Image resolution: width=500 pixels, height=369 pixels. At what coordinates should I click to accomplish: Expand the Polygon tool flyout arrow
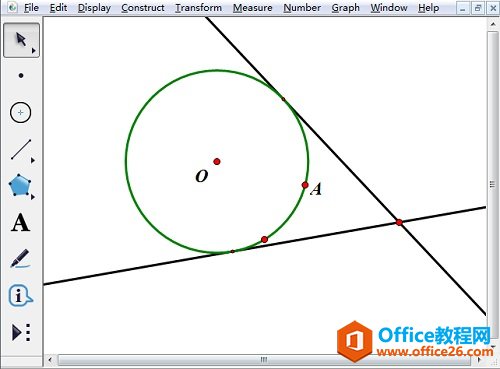33,197
